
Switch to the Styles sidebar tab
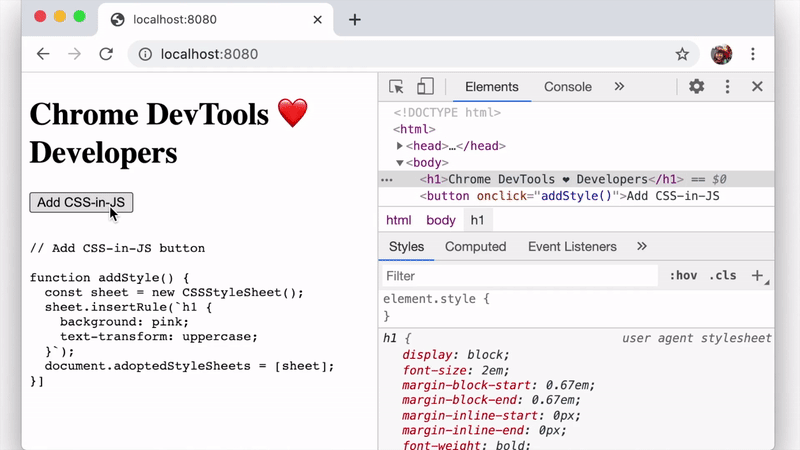406,247
